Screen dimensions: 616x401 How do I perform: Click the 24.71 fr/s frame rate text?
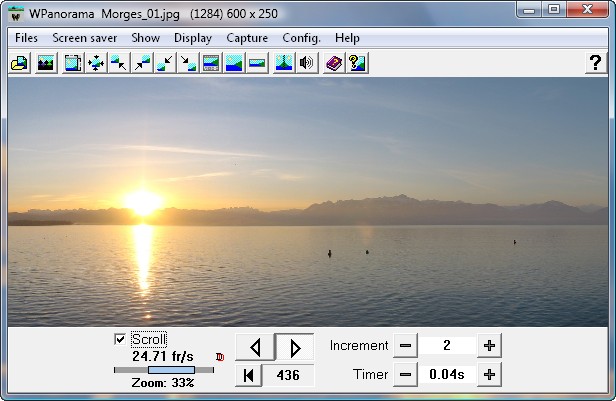[x=163, y=356]
